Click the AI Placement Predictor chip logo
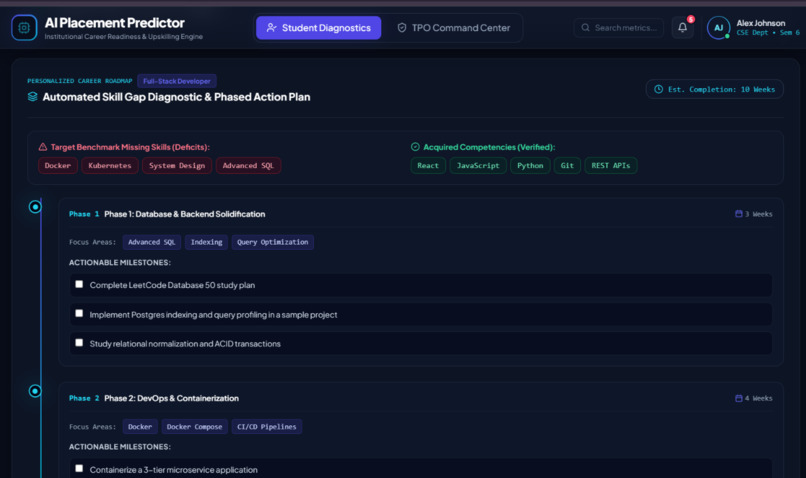The width and height of the screenshot is (806, 478). pyautogui.click(x=24, y=28)
